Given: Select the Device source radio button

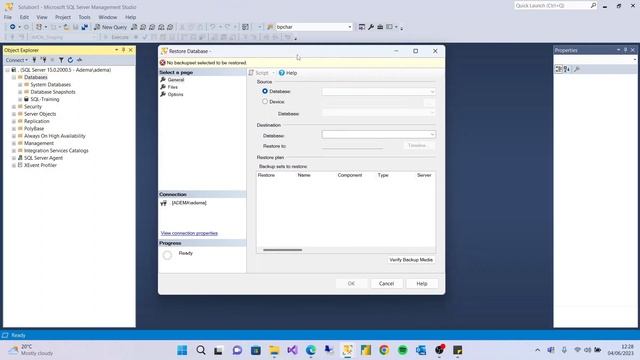Looking at the screenshot, I should coord(265,102).
